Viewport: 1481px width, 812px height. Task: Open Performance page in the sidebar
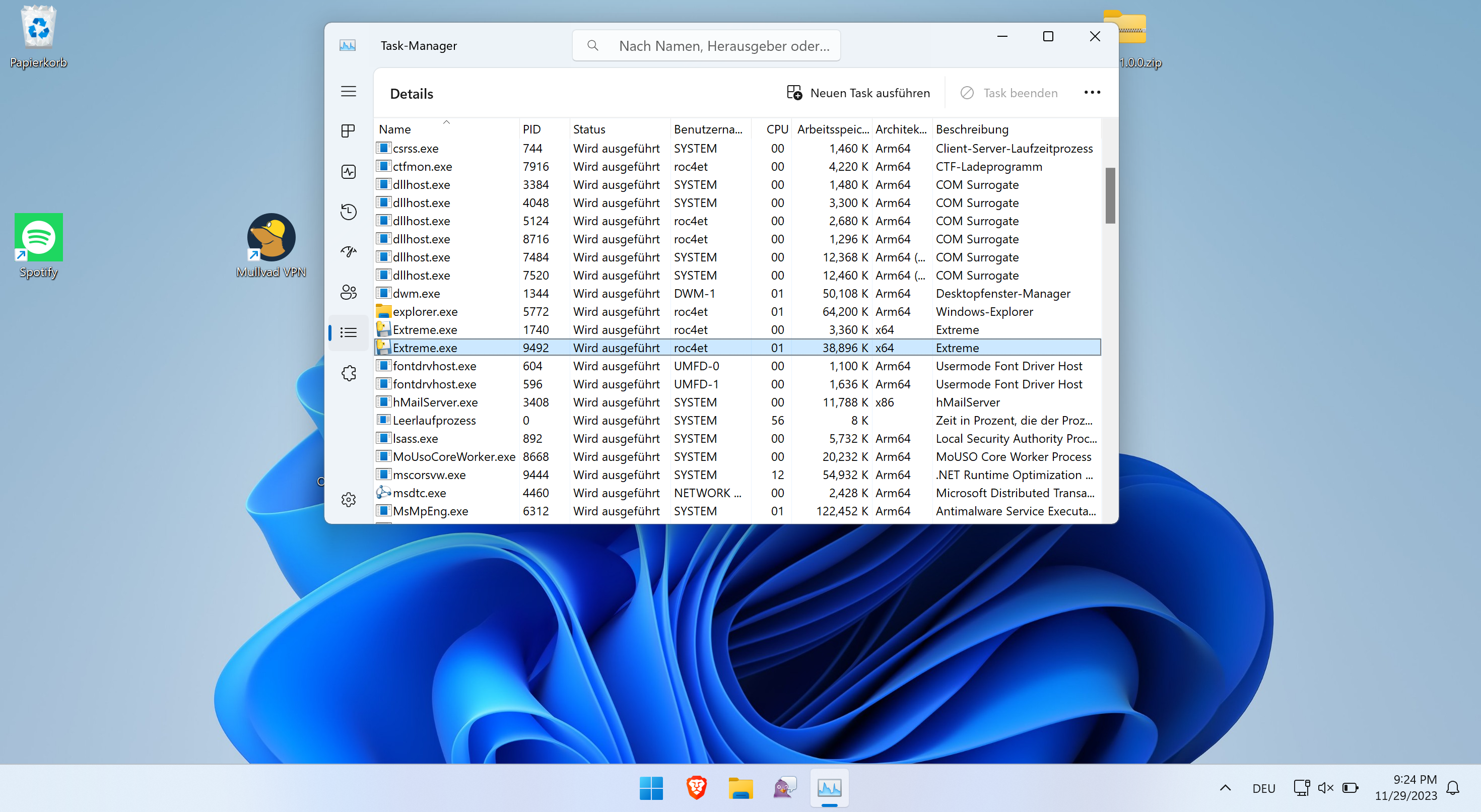349,171
